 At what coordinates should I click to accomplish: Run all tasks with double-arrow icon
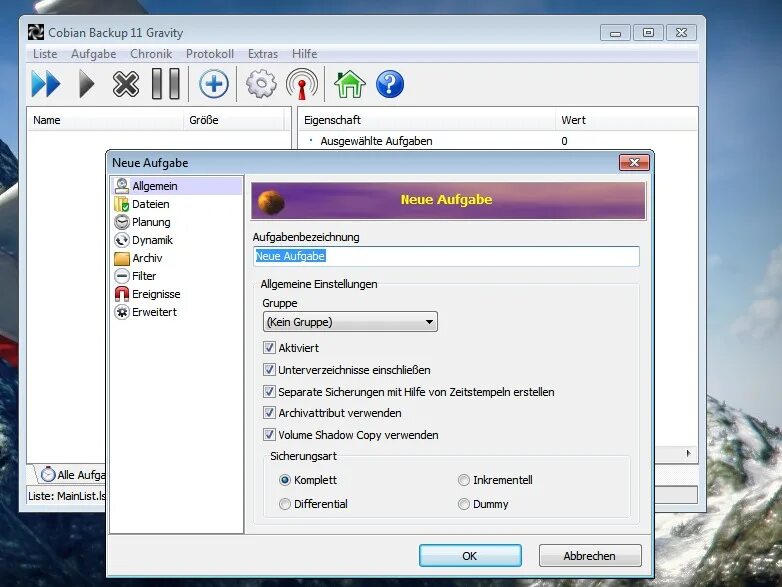pyautogui.click(x=46, y=84)
